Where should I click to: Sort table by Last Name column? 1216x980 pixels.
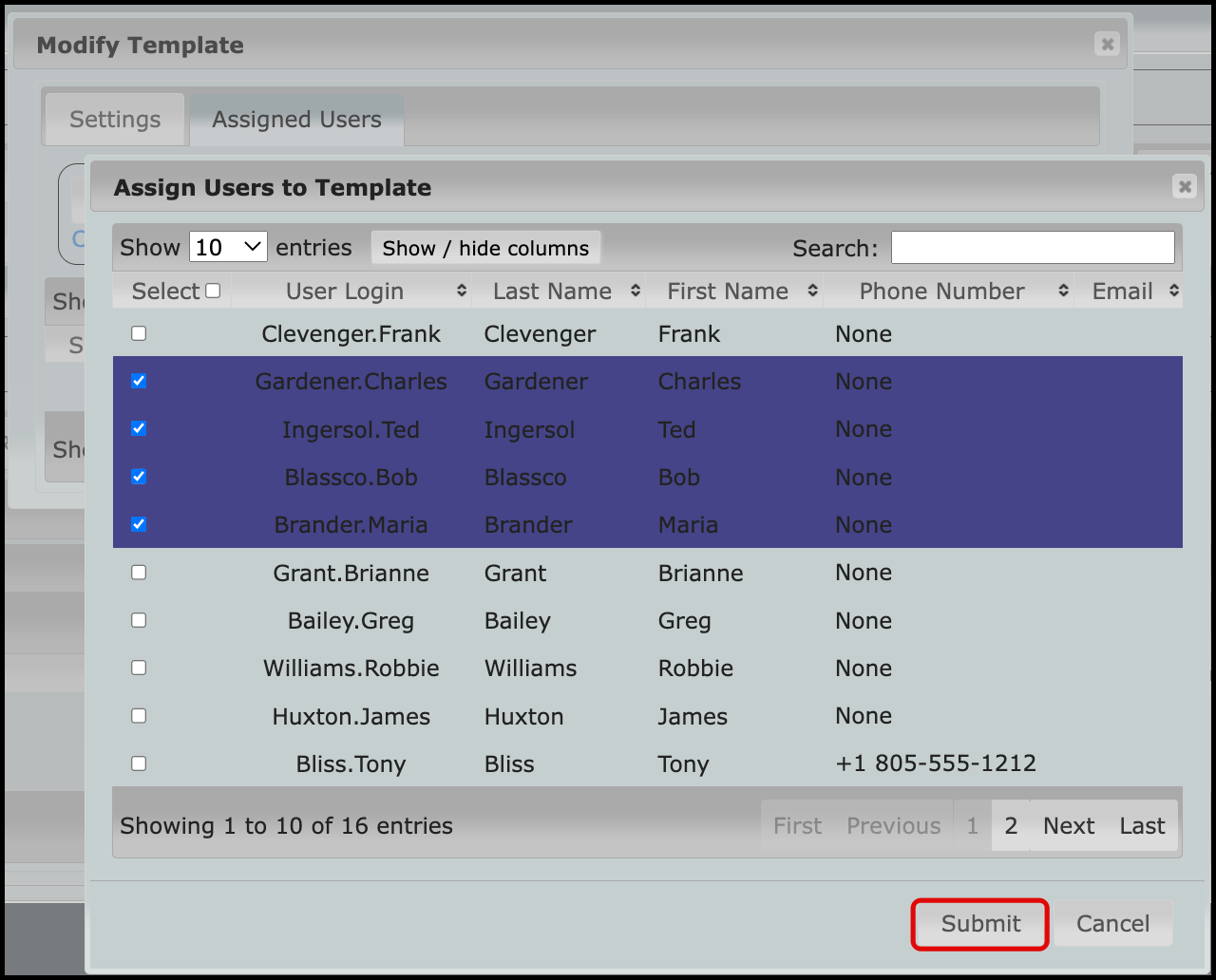coord(552,292)
